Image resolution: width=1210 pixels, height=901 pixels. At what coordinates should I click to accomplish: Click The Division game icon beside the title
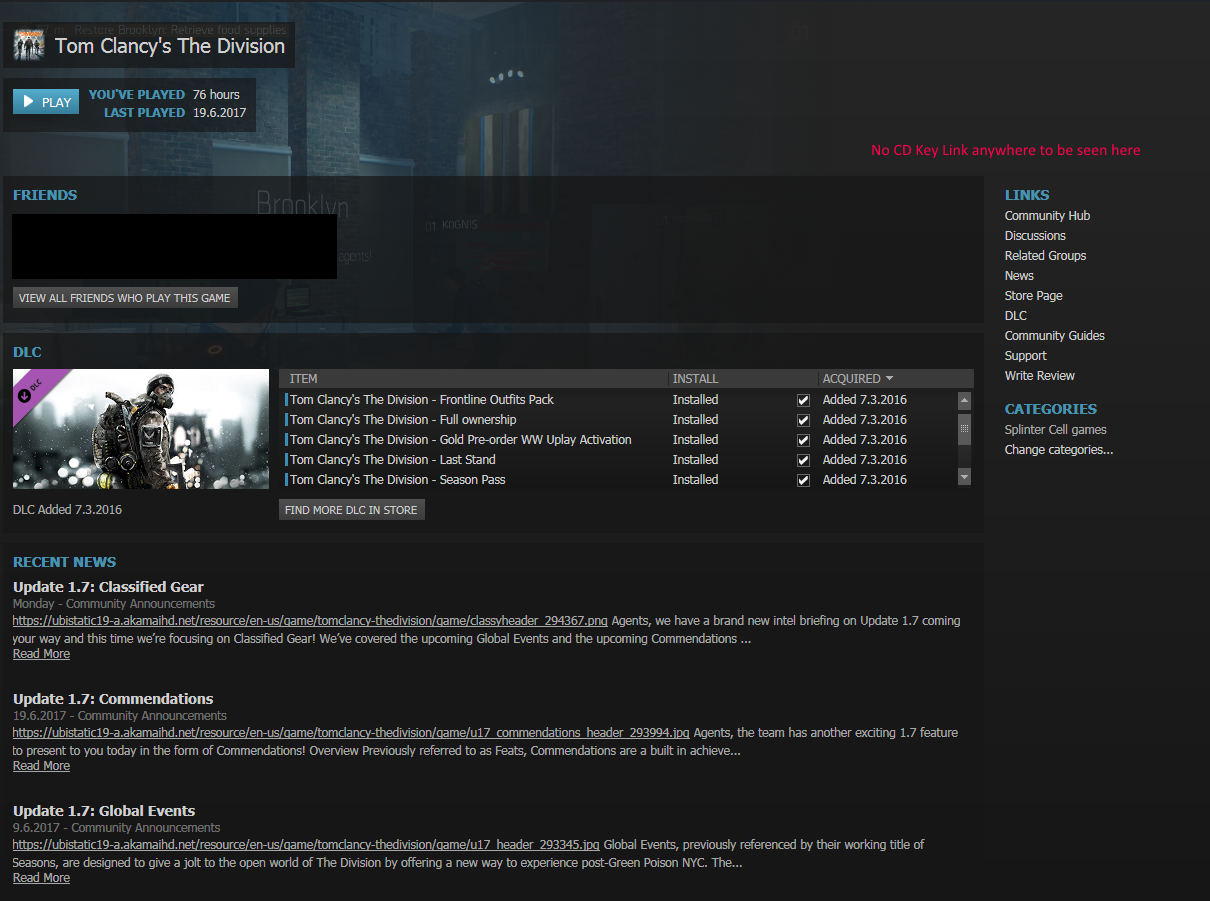(29, 46)
